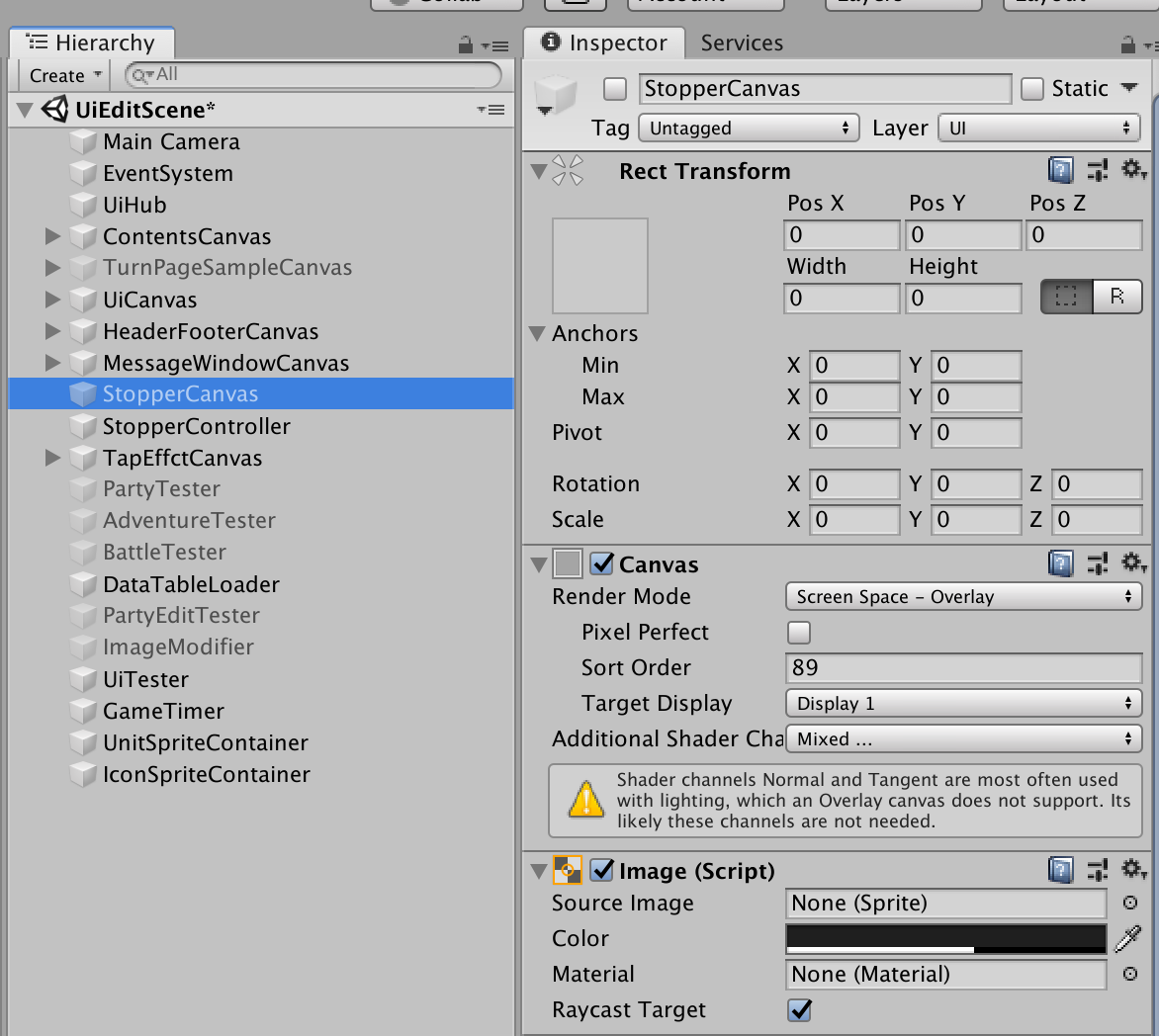Open Rect Transform help reference icon
The height and width of the screenshot is (1036, 1159).
coord(1061,171)
